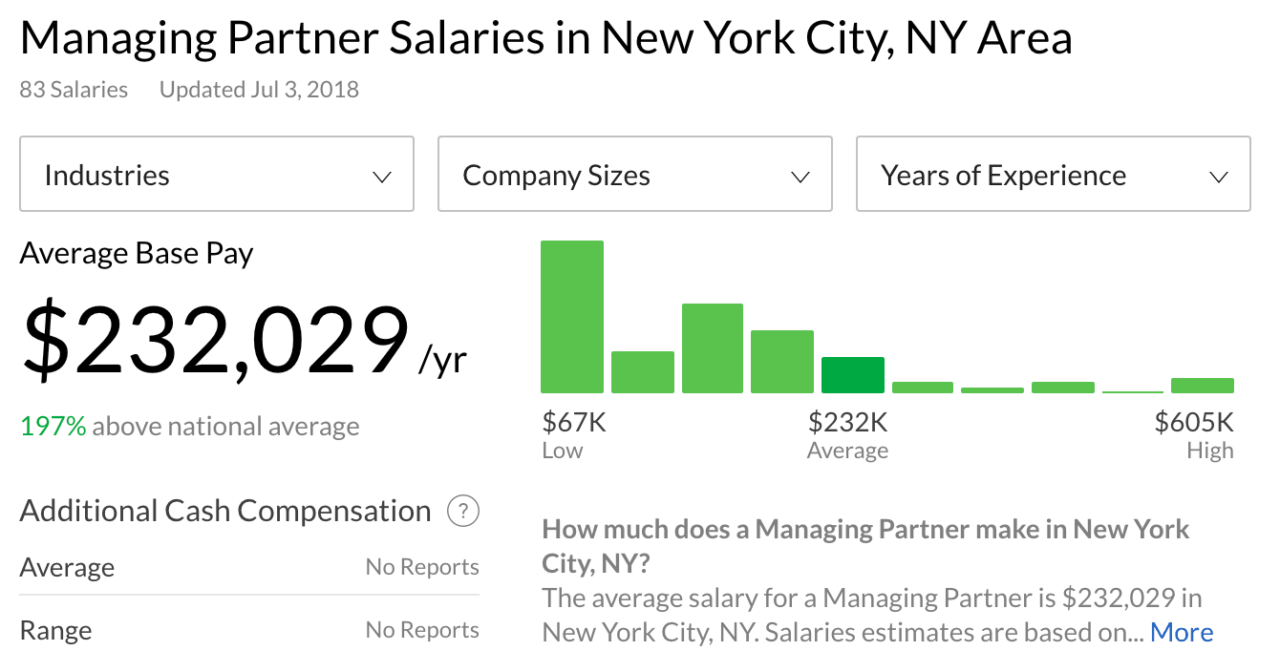Screen dimensions: 1280x672
Task: Click the 83 Salaries count text
Action: pyautogui.click(x=73, y=89)
